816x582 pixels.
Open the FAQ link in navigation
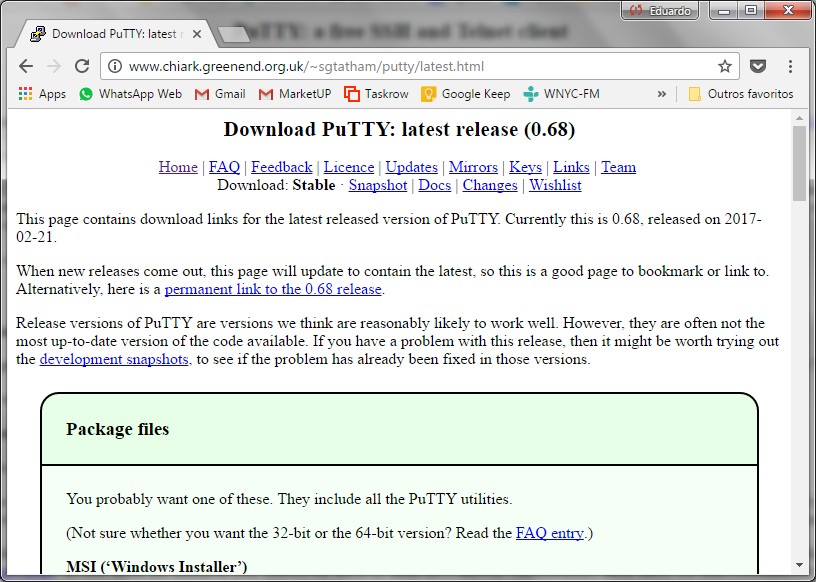[x=224, y=167]
